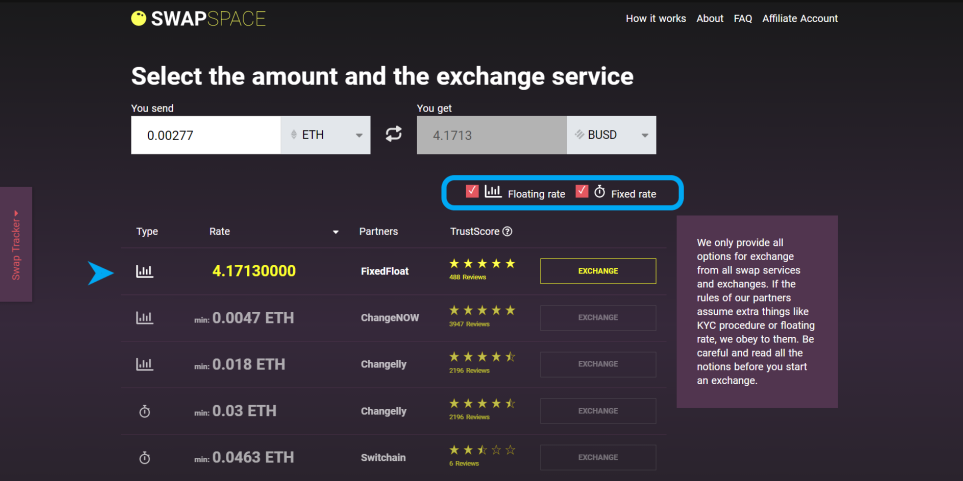Image resolution: width=963 pixels, height=481 pixels.
Task: Open 2196 Reviews in Changelly 0.03 ETH row
Action: click(x=469, y=418)
